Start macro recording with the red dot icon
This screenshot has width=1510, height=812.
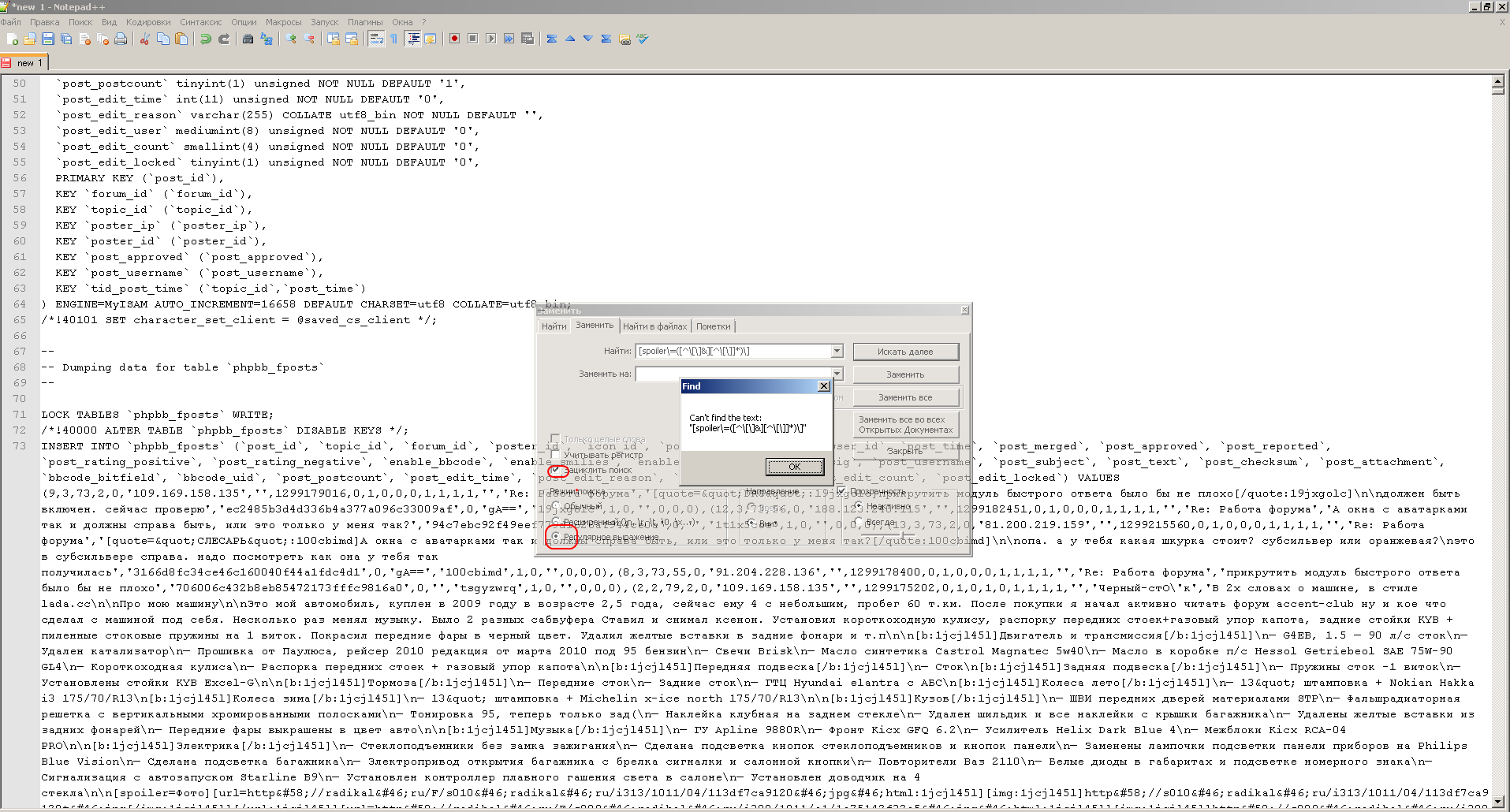click(454, 39)
